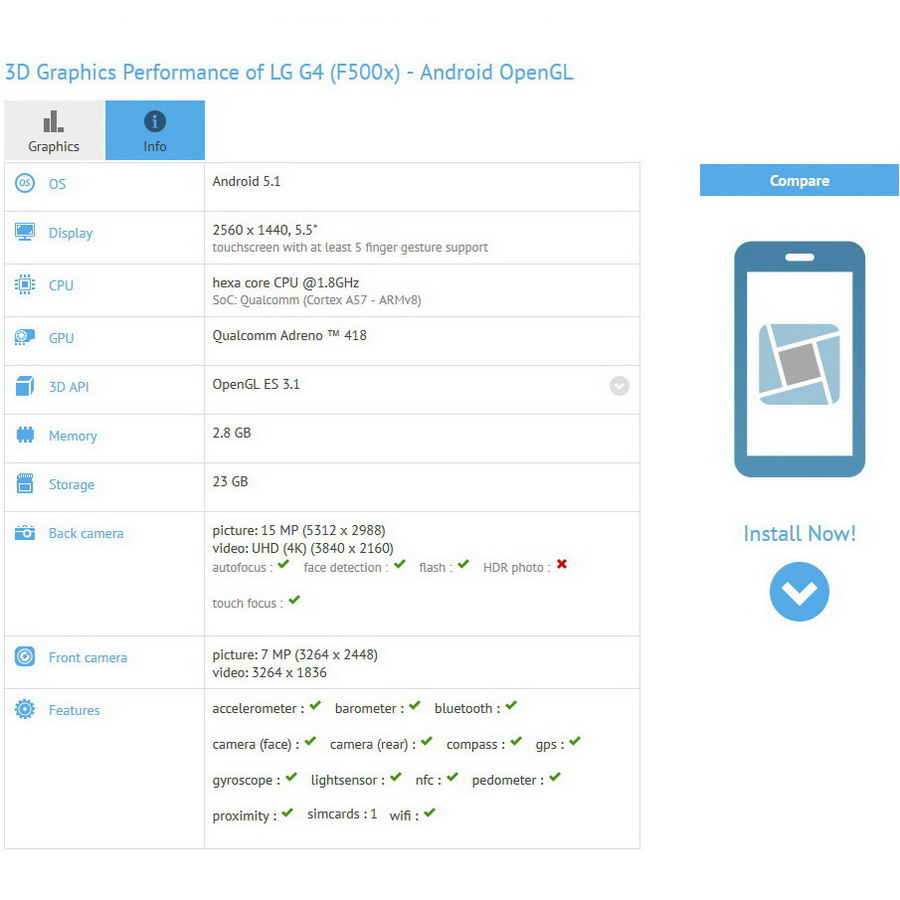Select the Info tab
The image size is (900, 900).
point(155,130)
